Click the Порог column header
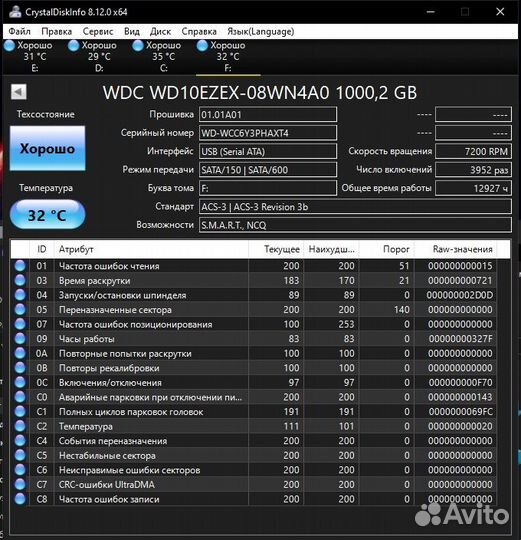521x540 pixels. [387, 249]
